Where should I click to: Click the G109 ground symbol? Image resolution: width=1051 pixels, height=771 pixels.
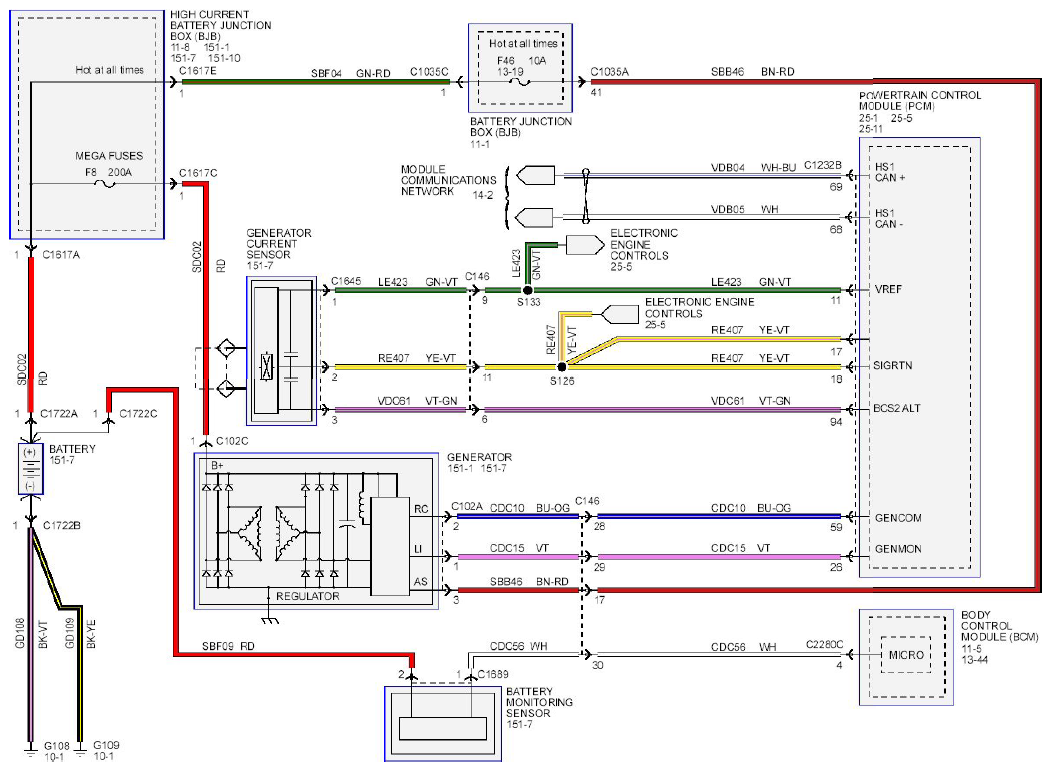80,750
